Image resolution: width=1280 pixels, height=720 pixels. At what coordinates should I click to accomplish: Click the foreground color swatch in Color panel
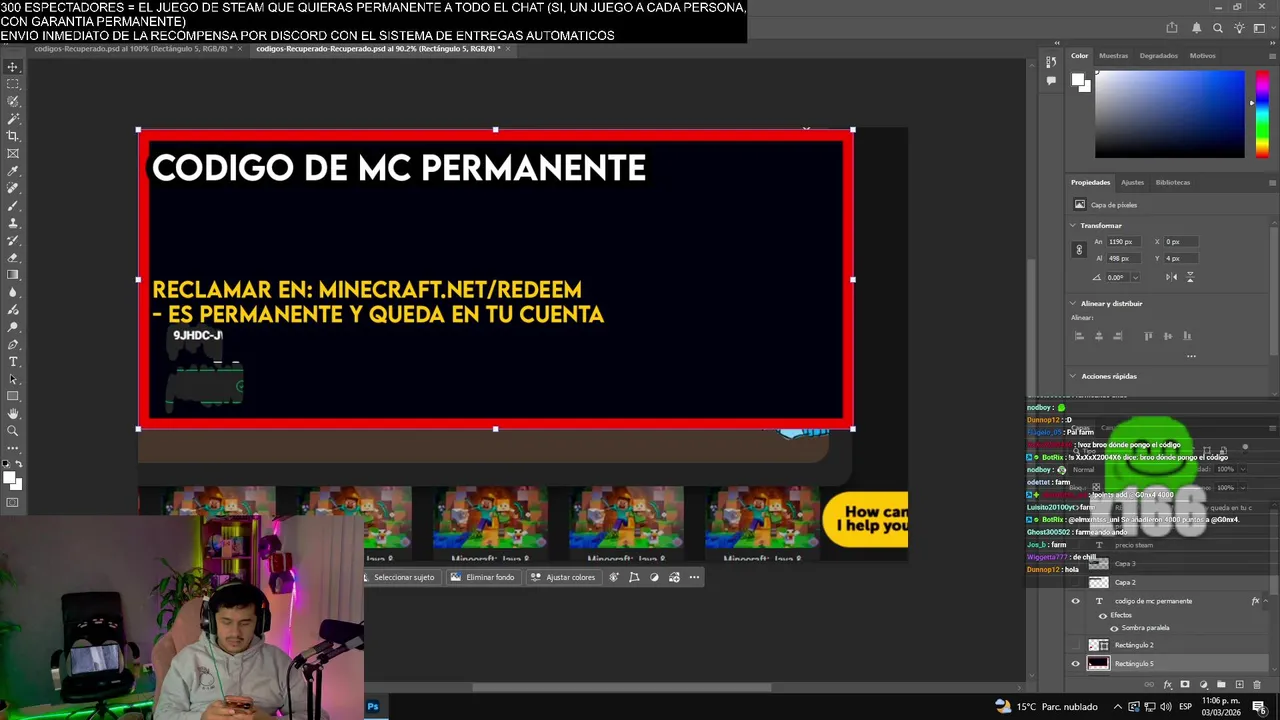(x=1079, y=79)
